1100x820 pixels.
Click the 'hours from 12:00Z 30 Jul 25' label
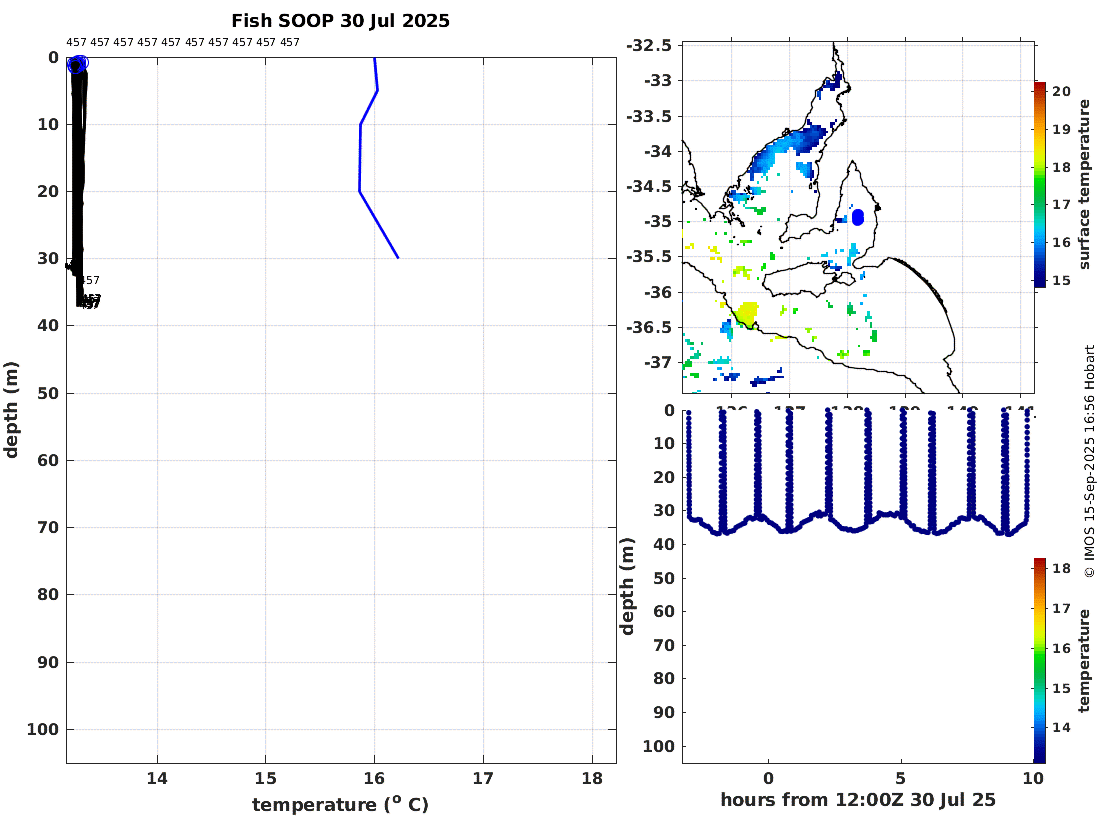[x=857, y=800]
